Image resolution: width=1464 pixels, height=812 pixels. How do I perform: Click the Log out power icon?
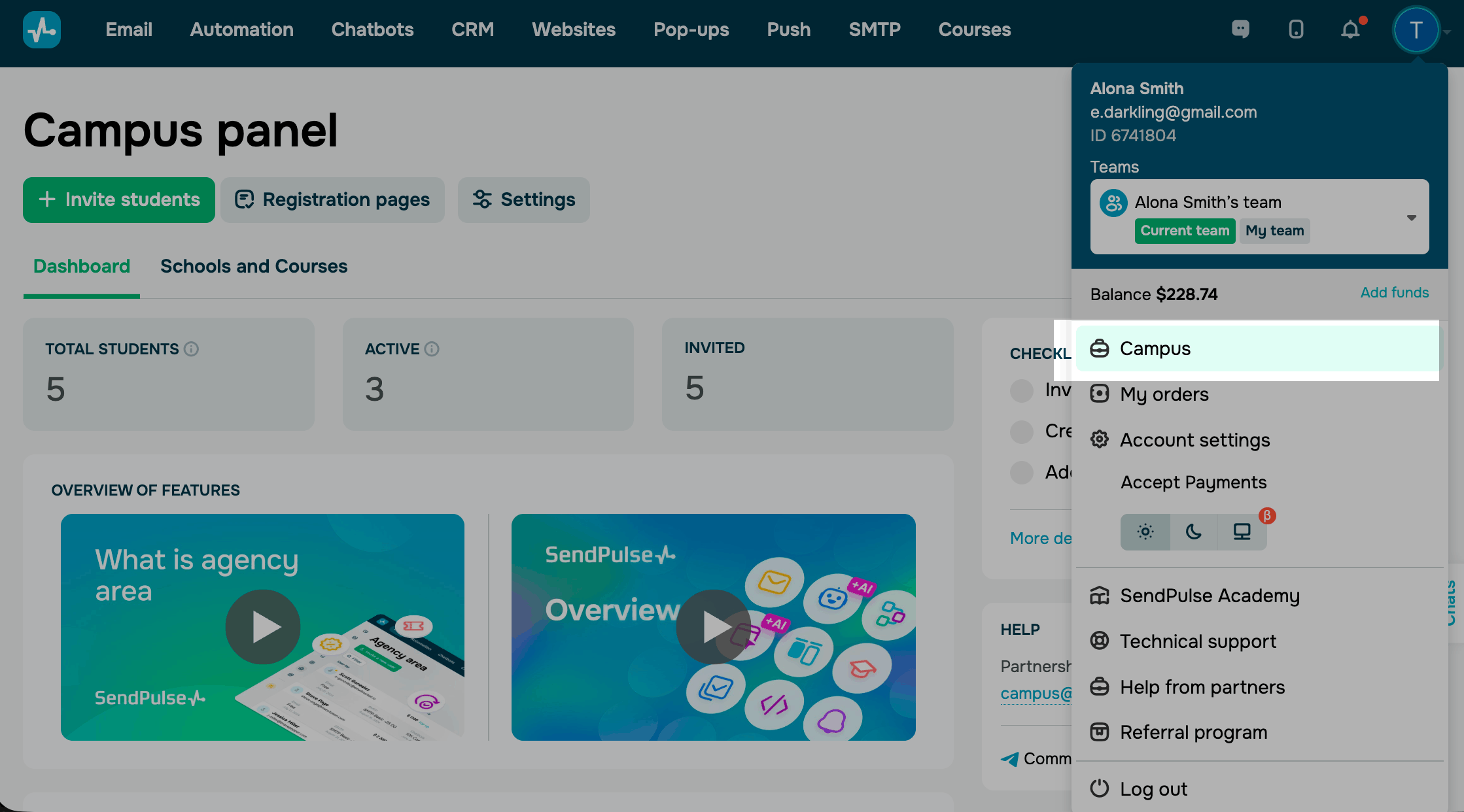[1100, 788]
